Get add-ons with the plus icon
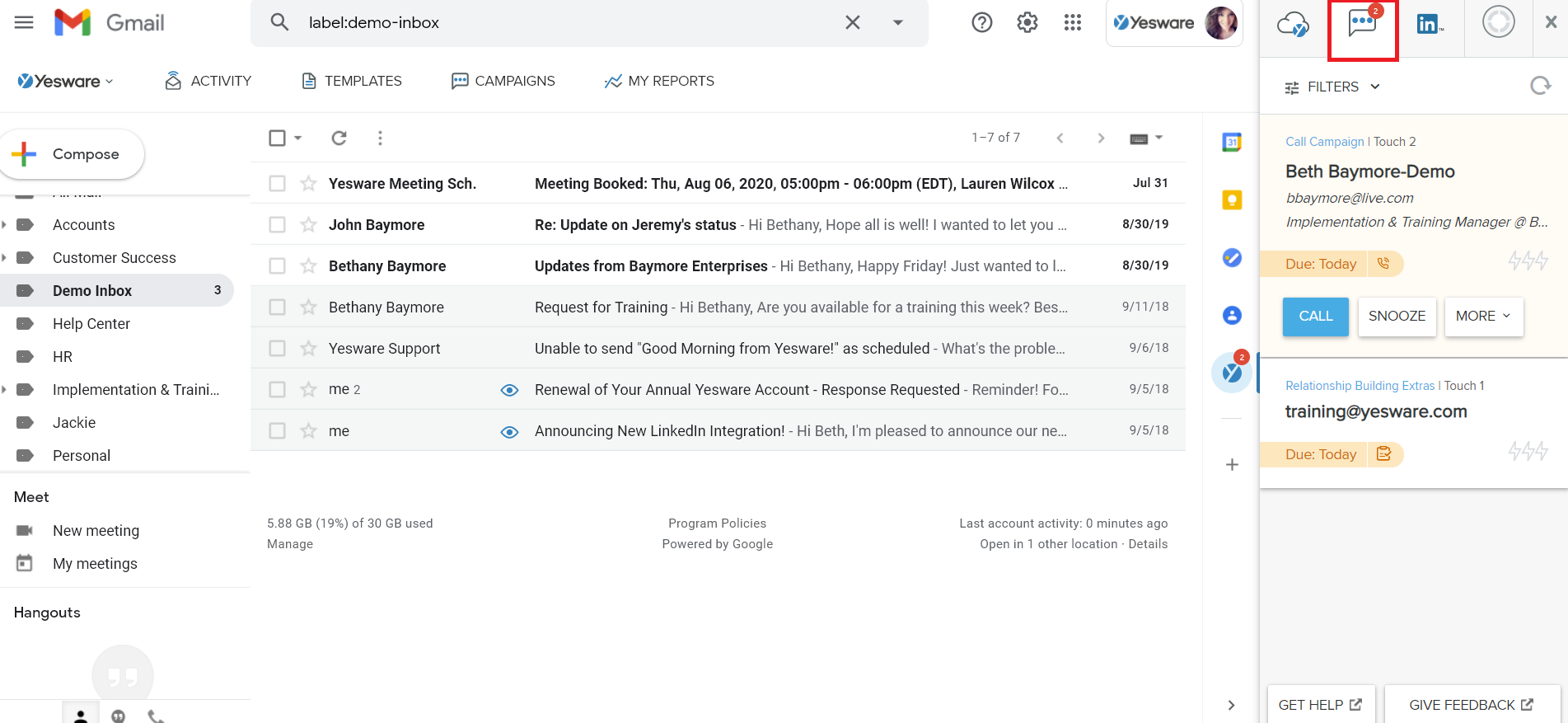 point(1232,464)
